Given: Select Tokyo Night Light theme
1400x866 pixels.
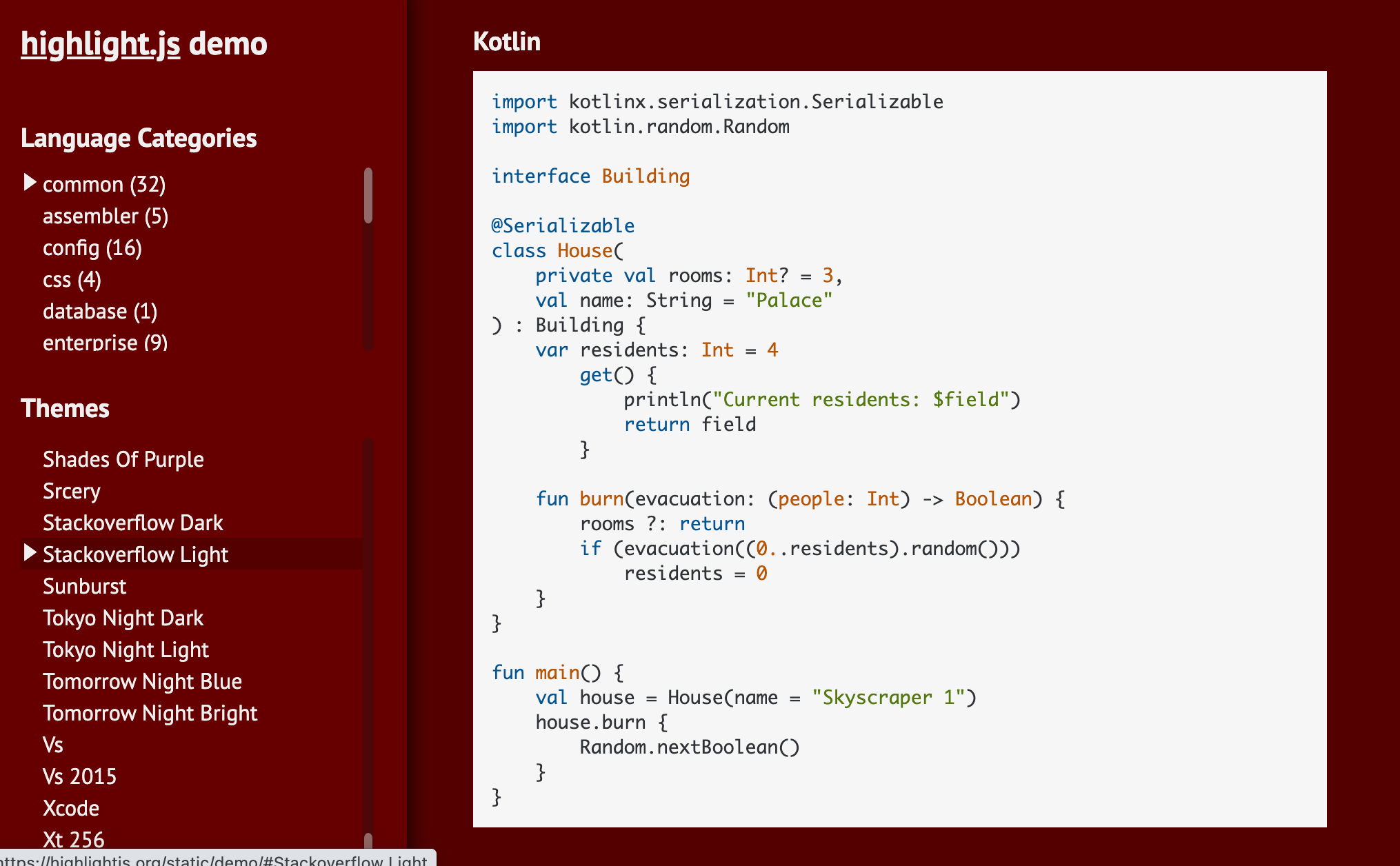Looking at the screenshot, I should tap(126, 649).
